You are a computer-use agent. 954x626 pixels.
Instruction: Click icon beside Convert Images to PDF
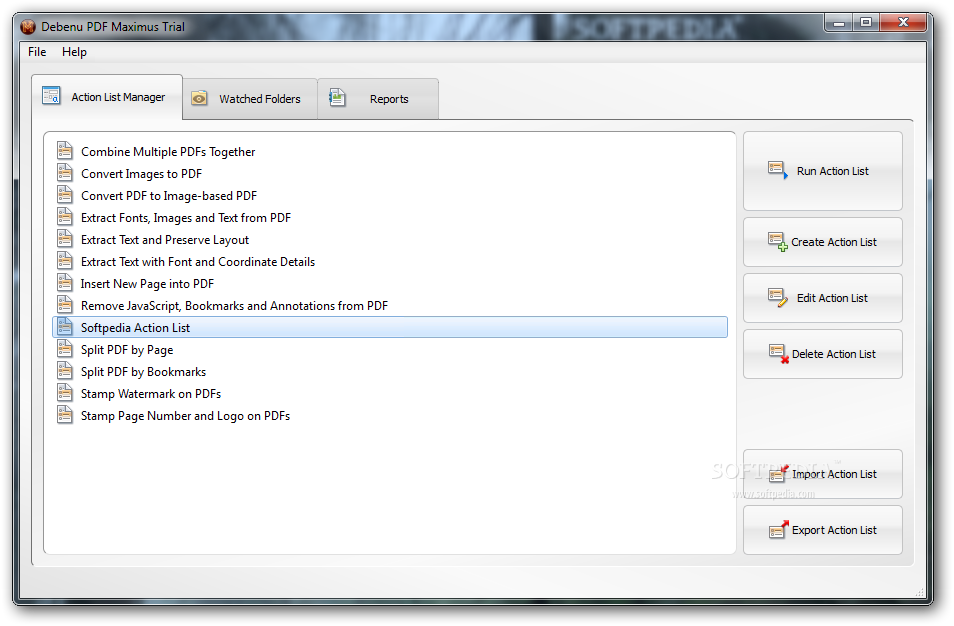click(x=64, y=172)
